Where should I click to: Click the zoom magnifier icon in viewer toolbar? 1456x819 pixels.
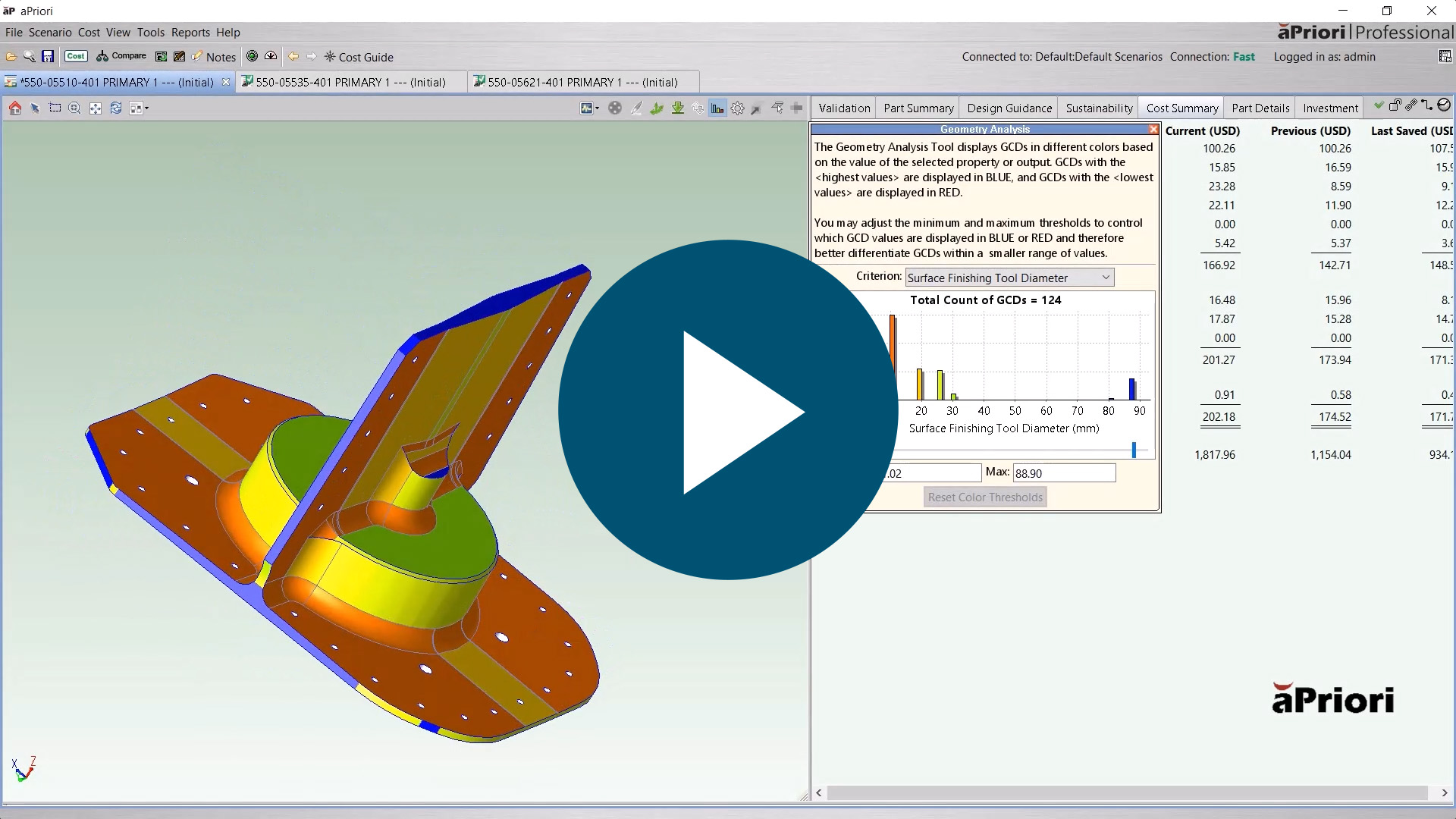74,108
